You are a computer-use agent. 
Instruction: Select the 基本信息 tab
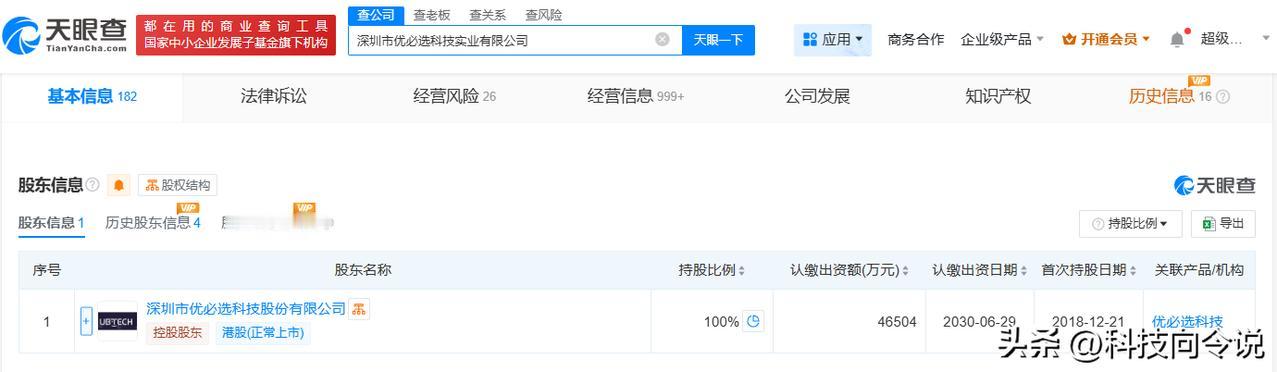point(92,97)
